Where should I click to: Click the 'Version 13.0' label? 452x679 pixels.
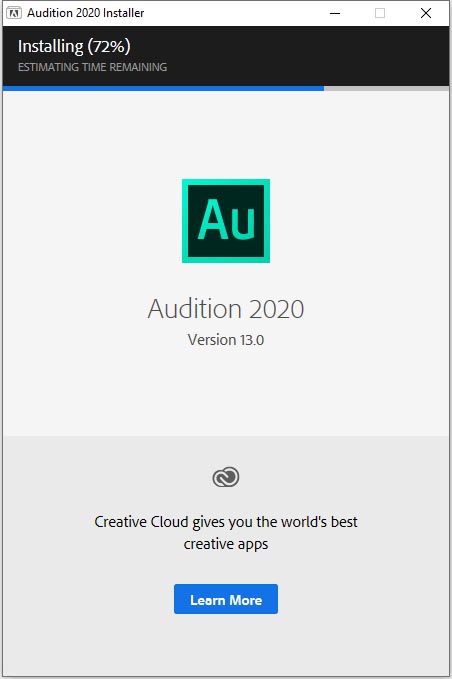coord(226,340)
